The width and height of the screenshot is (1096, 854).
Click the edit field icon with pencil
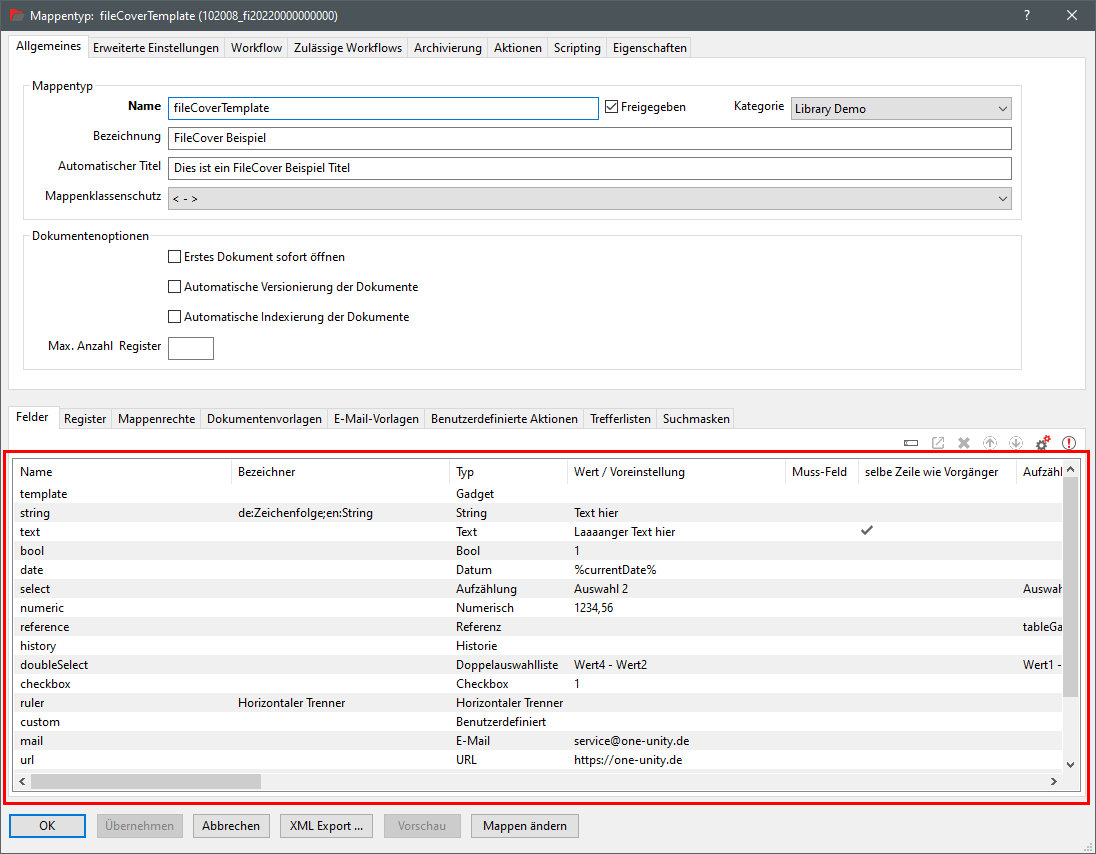(938, 442)
